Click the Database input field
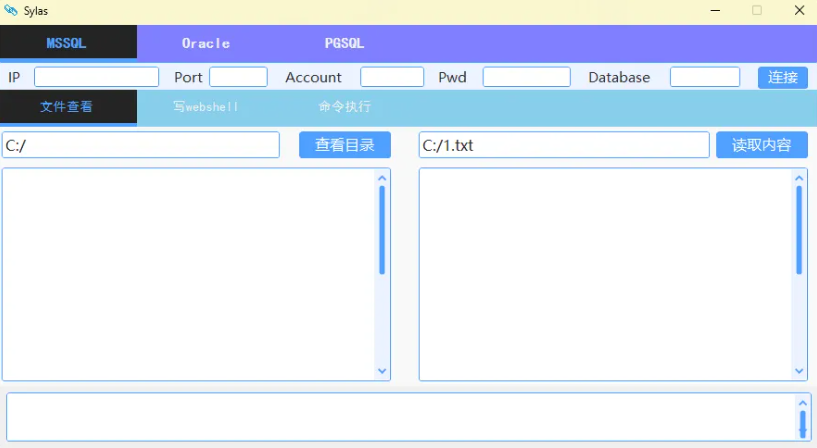The image size is (817, 448). [705, 77]
